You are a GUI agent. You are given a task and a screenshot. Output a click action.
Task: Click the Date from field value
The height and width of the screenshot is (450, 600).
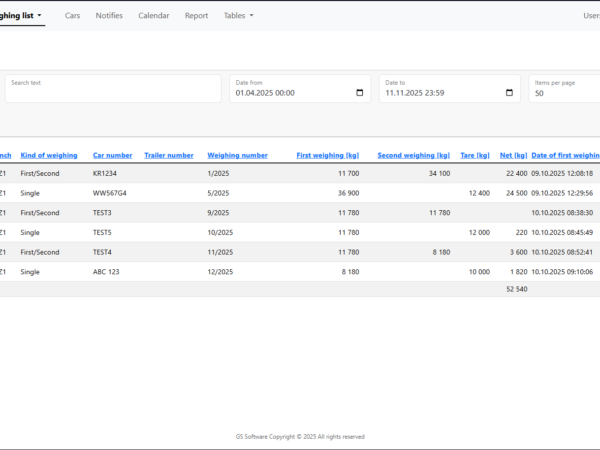point(265,93)
